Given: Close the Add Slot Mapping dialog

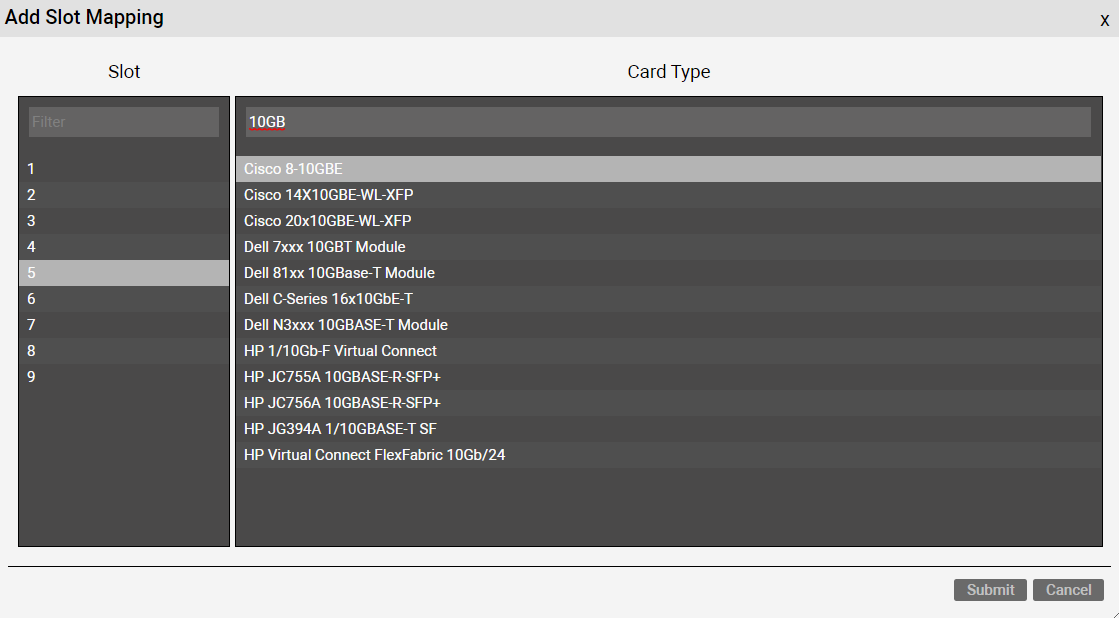Looking at the screenshot, I should (1104, 20).
